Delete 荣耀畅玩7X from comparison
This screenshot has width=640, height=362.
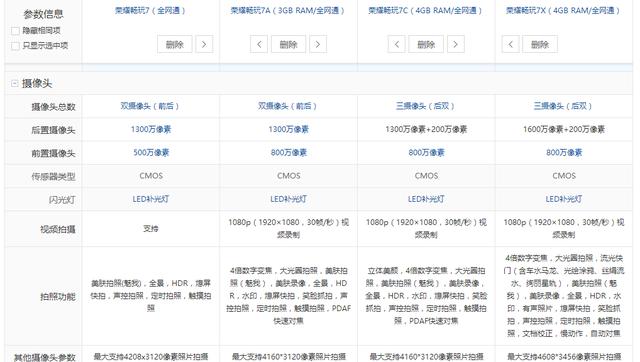click(540, 44)
